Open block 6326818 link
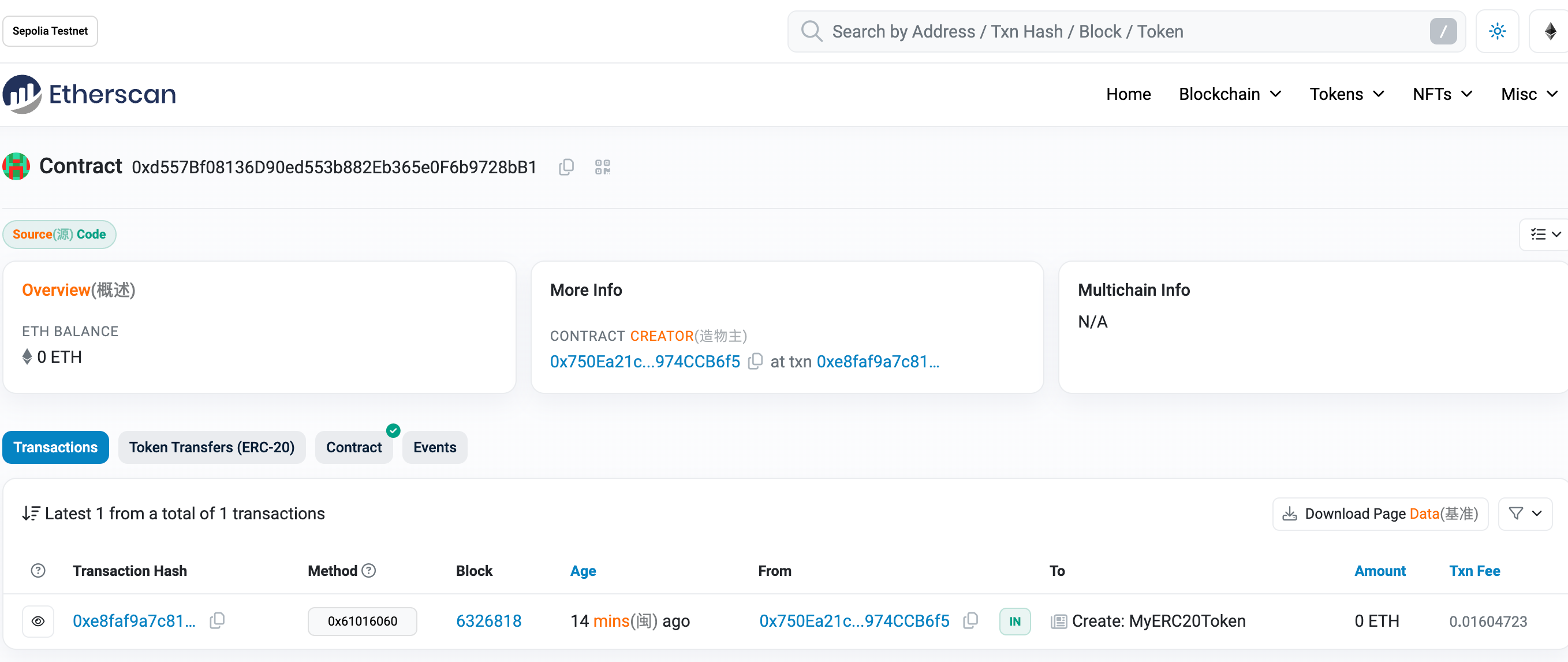The height and width of the screenshot is (662, 1568). pos(488,621)
